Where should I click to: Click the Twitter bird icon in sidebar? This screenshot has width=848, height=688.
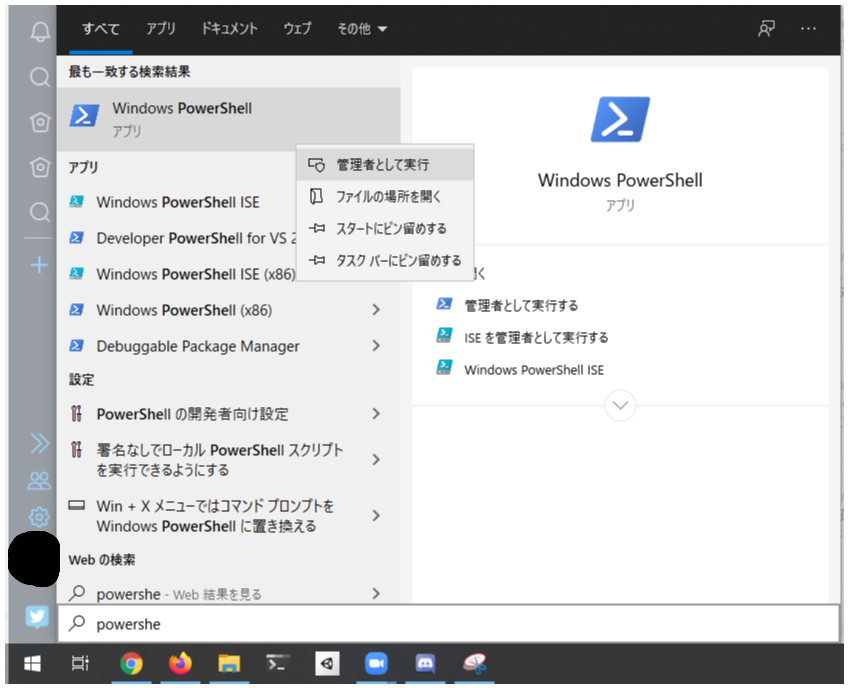click(x=37, y=616)
